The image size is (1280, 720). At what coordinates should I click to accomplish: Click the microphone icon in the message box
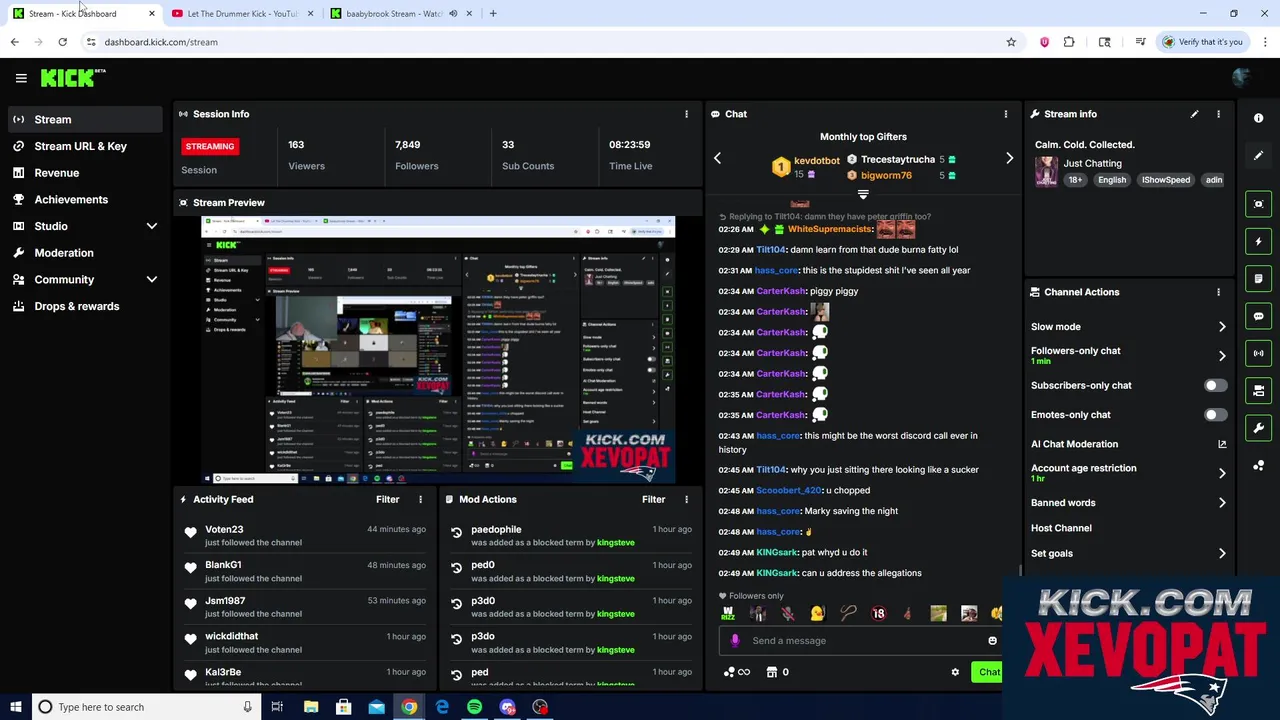coord(735,641)
